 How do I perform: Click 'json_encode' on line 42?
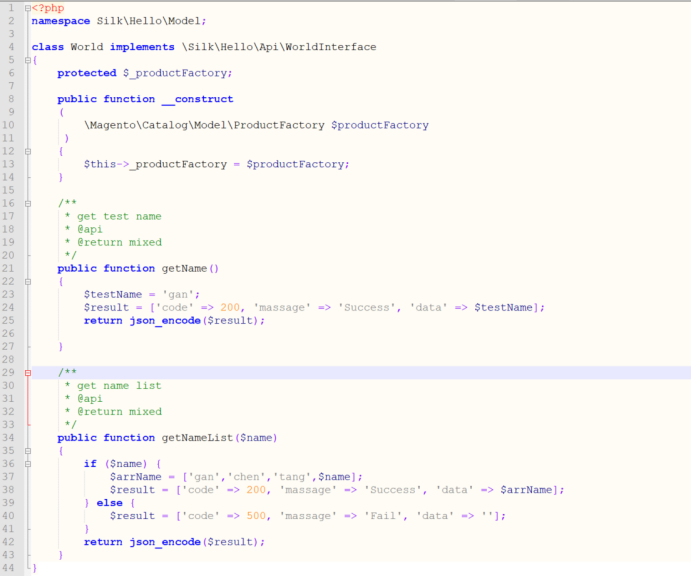coord(165,542)
